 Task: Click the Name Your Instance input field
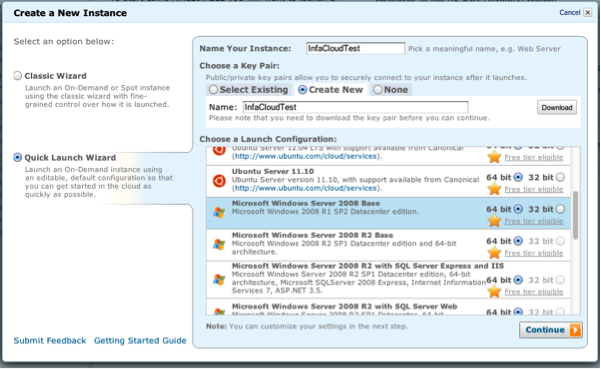coord(355,48)
